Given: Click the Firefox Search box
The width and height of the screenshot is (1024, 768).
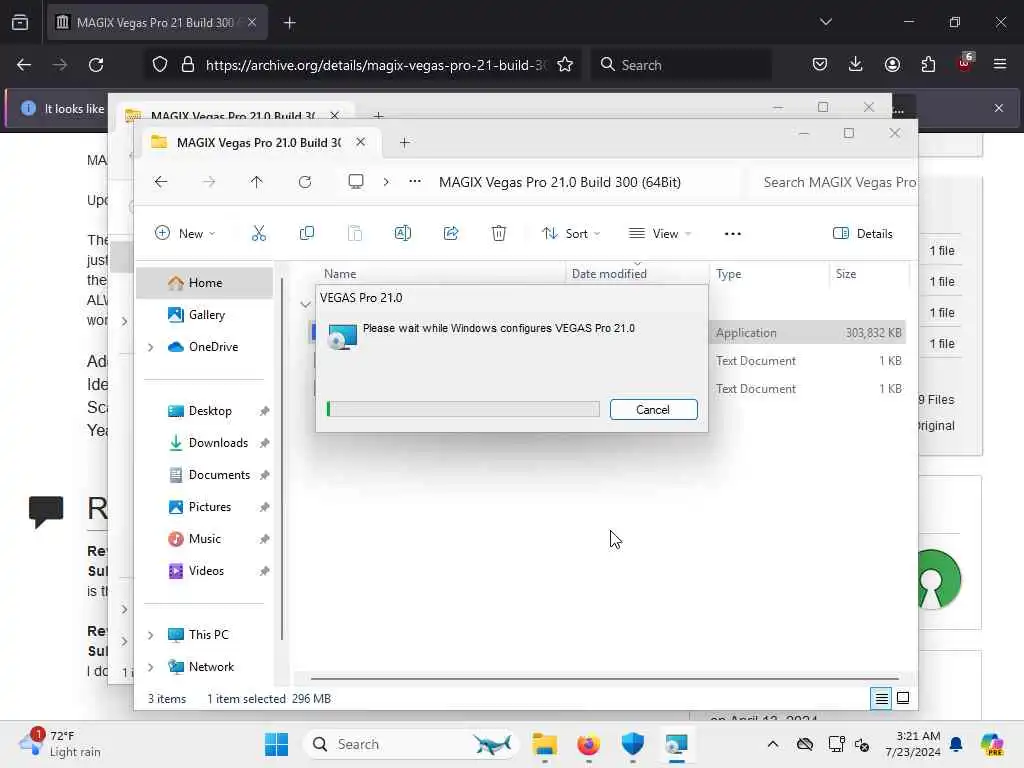Looking at the screenshot, I should pyautogui.click(x=680, y=65).
